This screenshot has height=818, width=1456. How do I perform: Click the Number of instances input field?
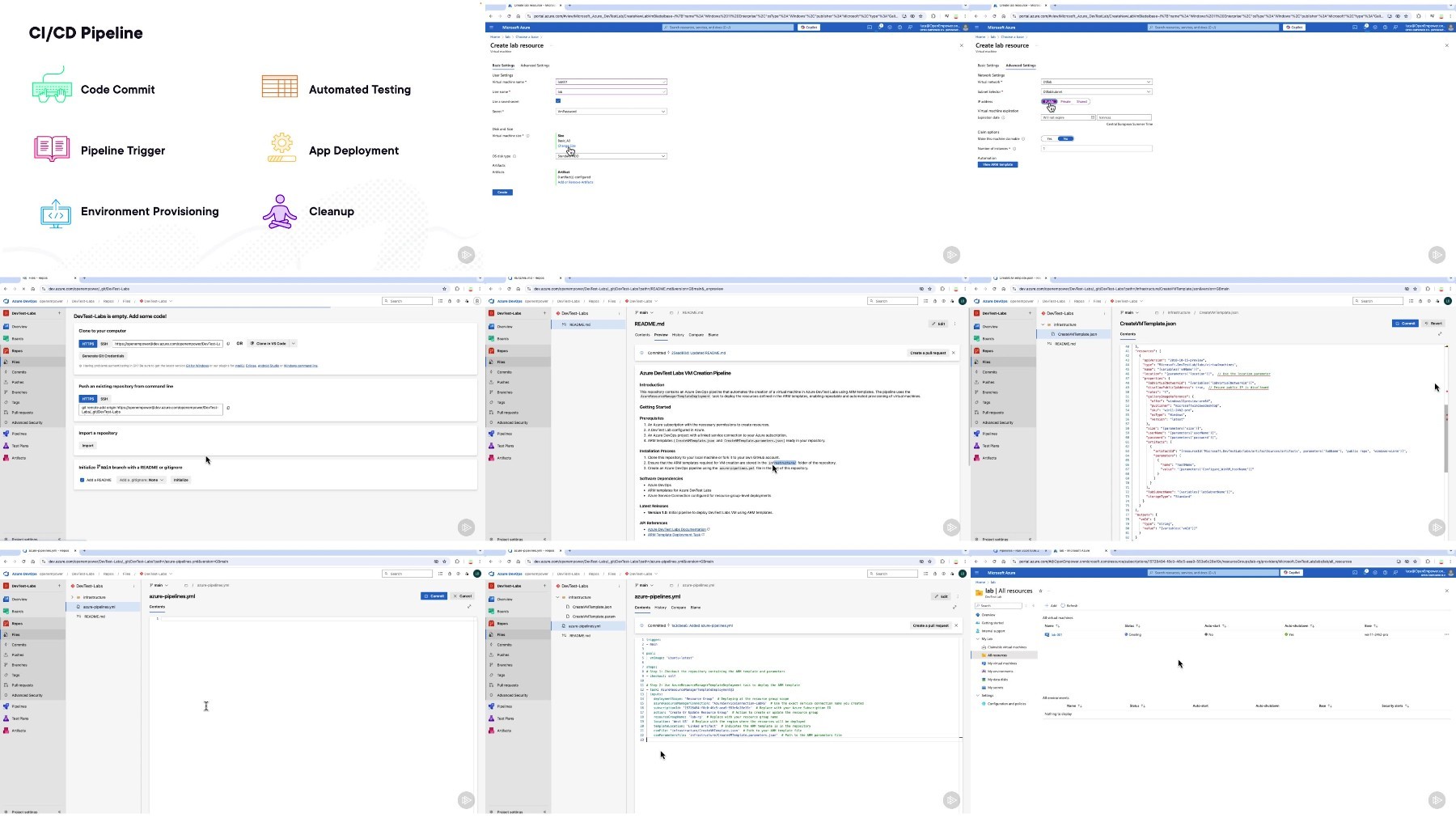pyautogui.click(x=1096, y=148)
